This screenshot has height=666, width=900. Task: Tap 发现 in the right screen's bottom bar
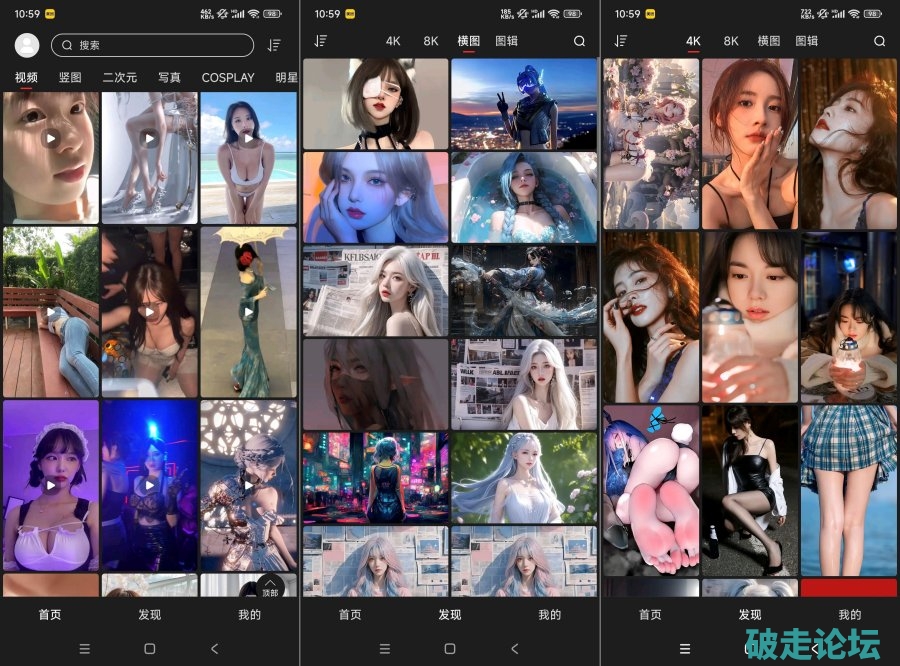click(x=749, y=615)
